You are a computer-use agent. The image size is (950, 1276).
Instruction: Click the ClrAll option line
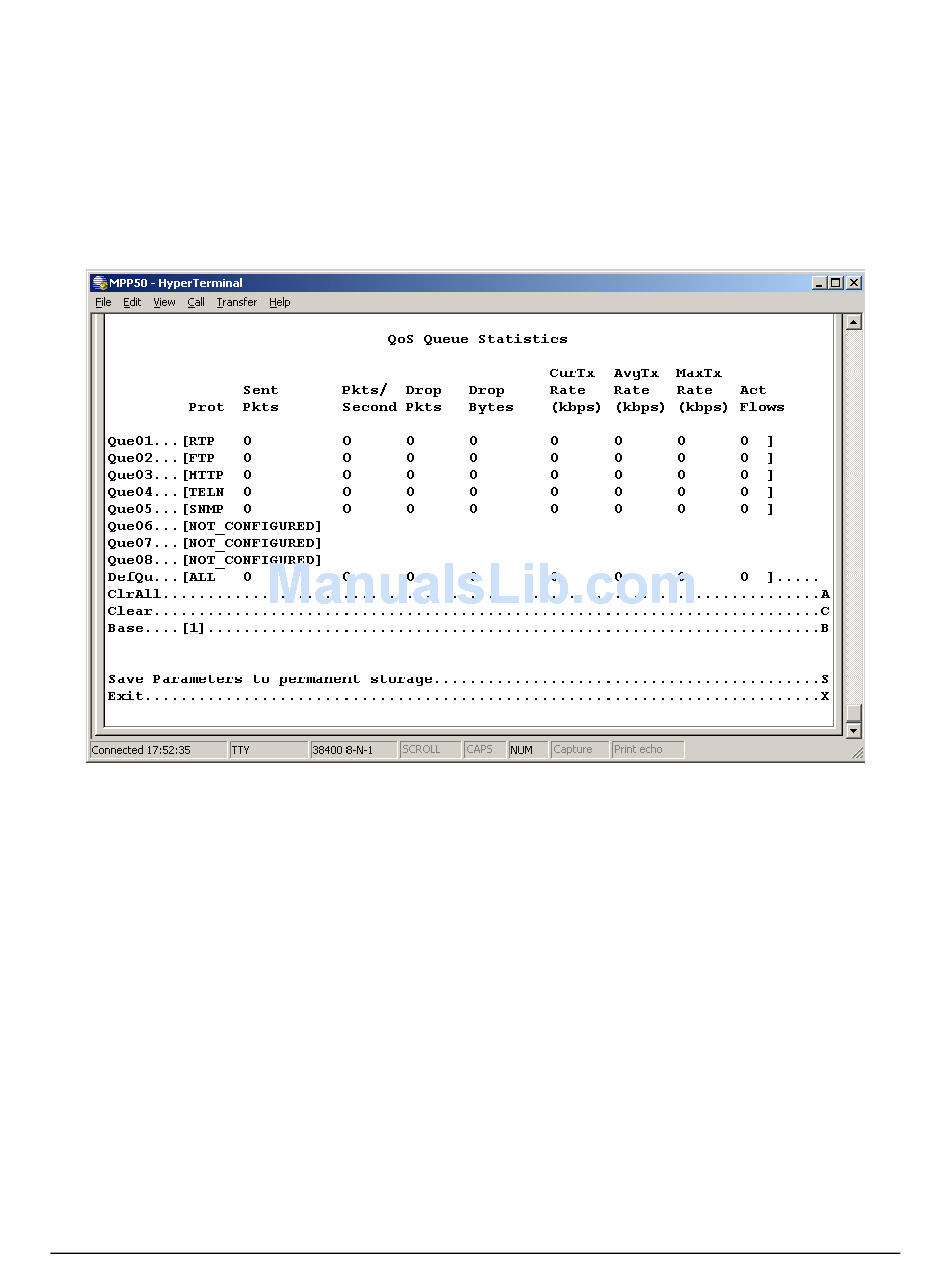(469, 594)
